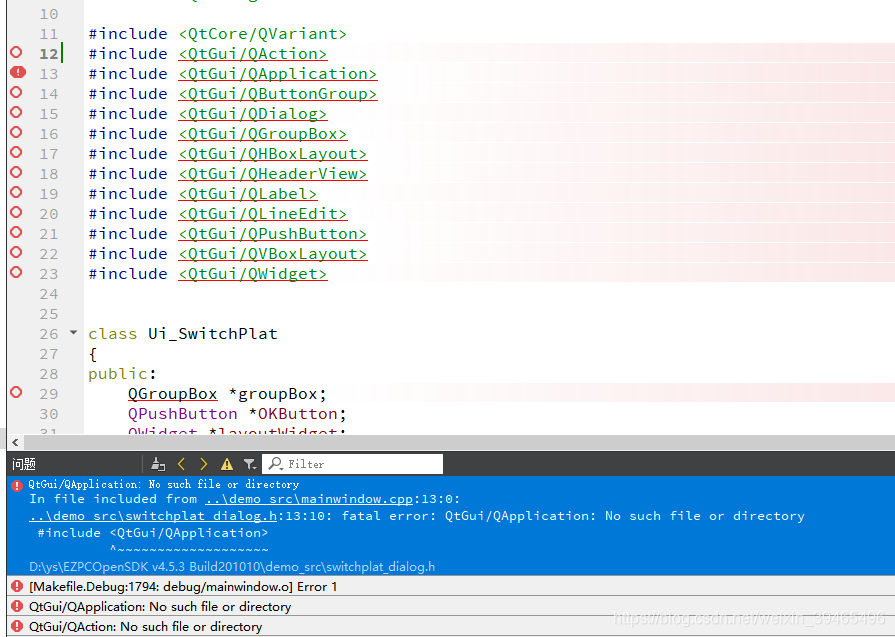Click line number 24 in gutter
Viewport: 895px width, 637px height.
[49, 294]
